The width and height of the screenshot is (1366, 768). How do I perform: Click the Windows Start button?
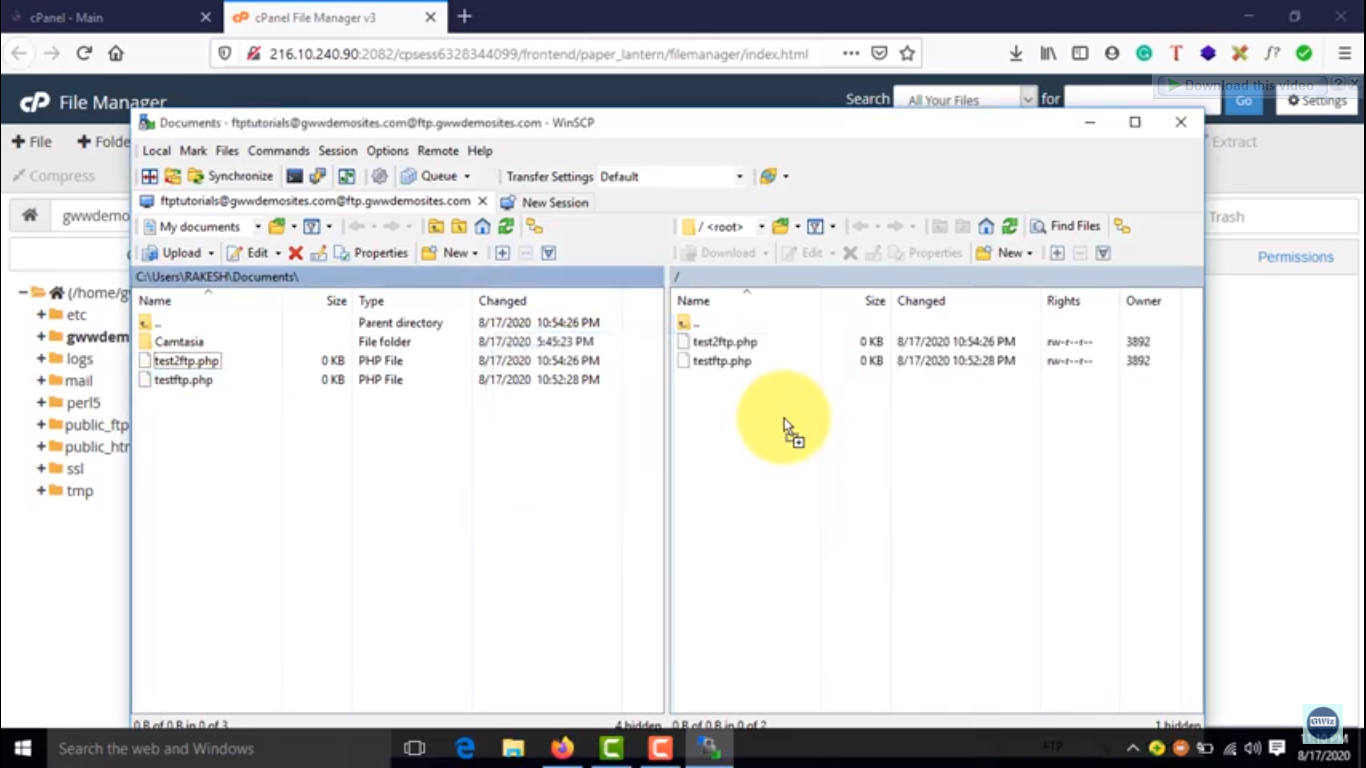pyautogui.click(x=22, y=748)
